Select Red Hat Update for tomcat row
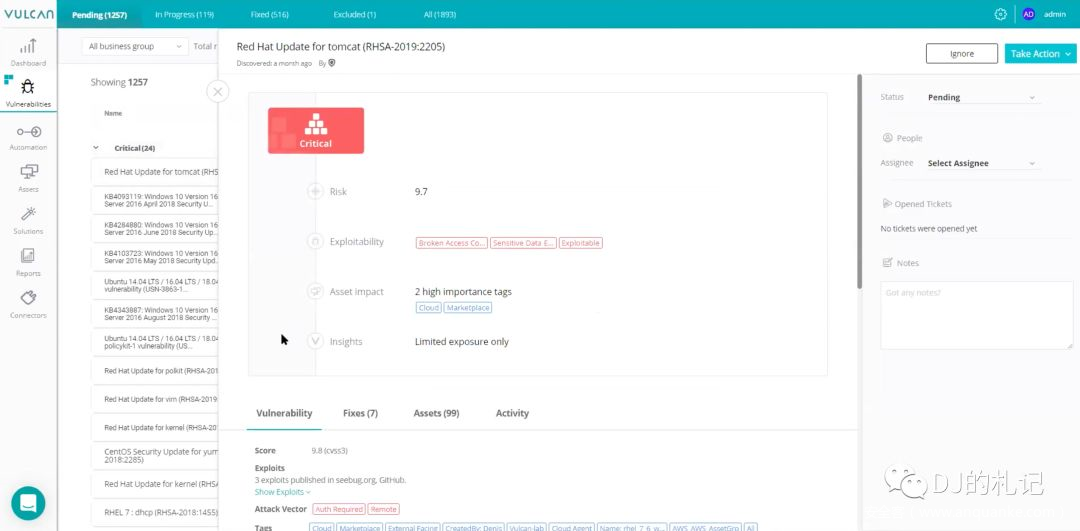This screenshot has width=1080, height=531. 155,171
